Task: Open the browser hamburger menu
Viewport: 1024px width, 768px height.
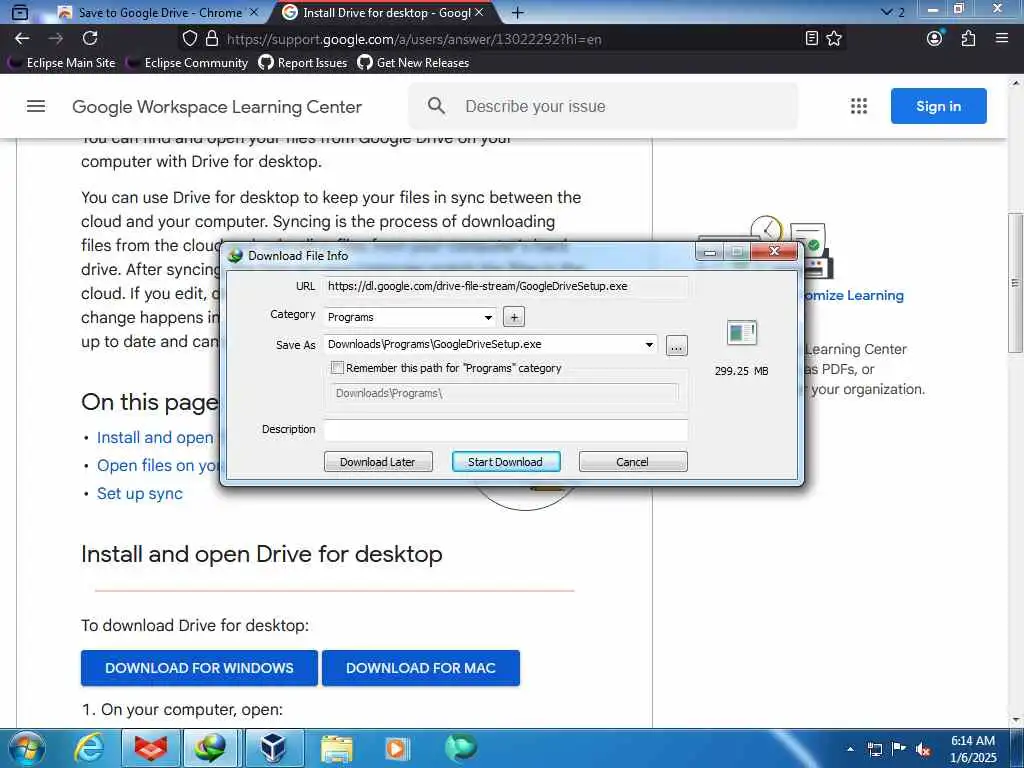Action: (1002, 39)
